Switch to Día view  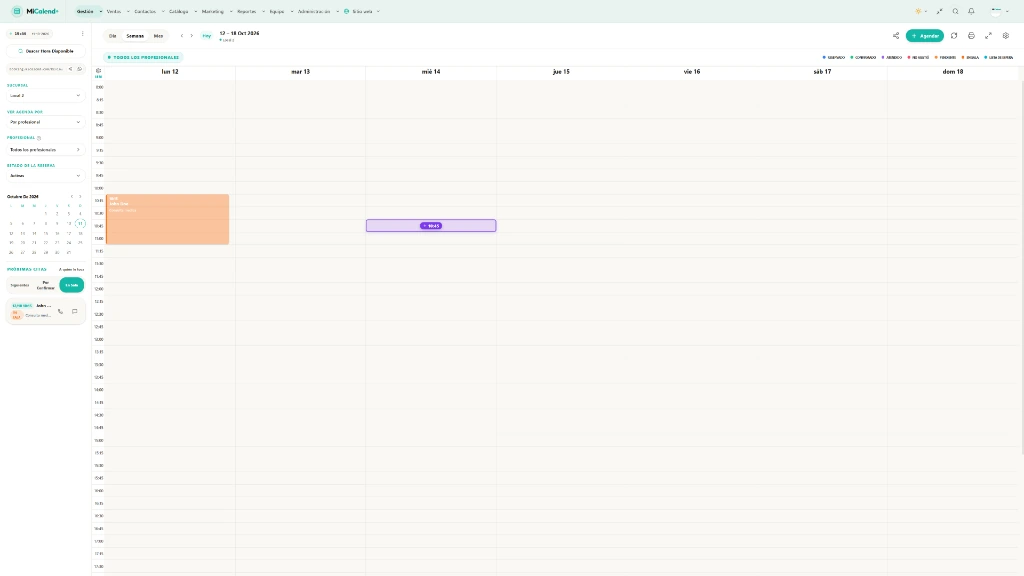(112, 36)
